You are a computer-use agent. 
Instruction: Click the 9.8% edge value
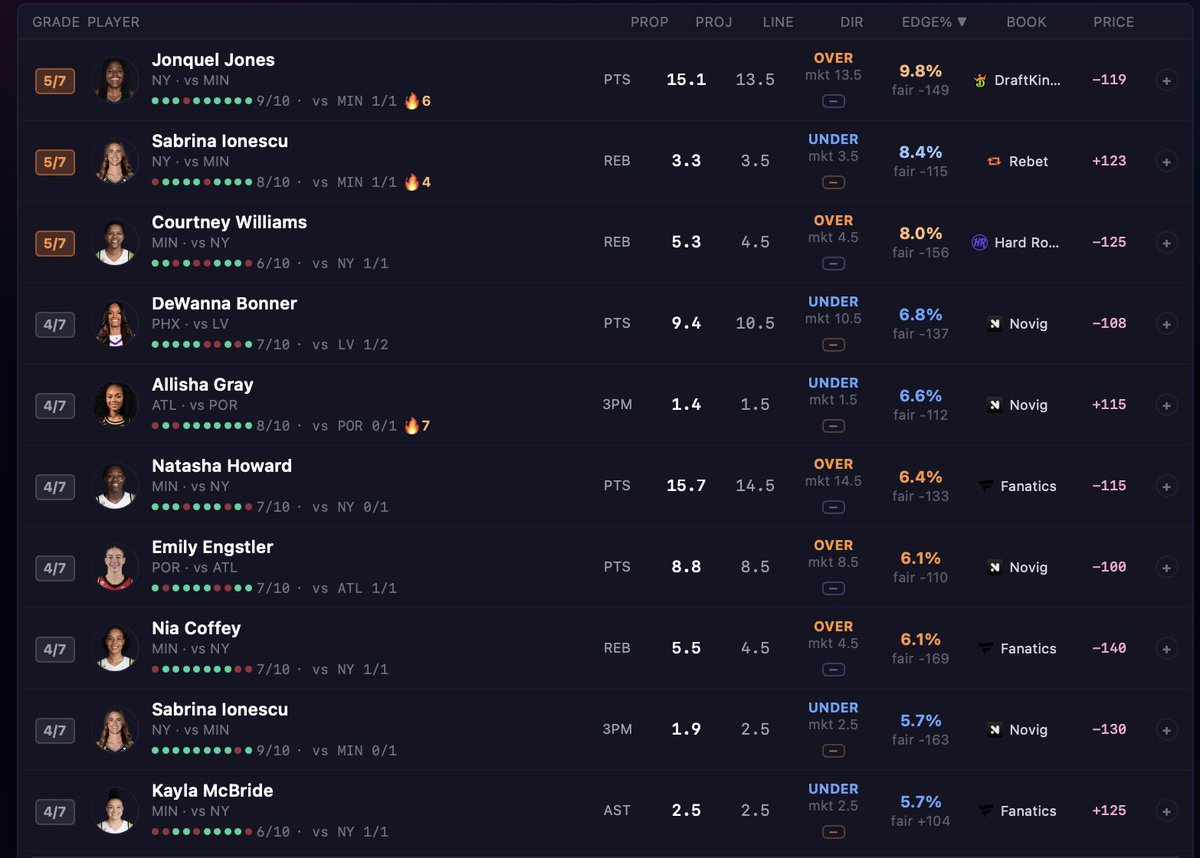(921, 71)
